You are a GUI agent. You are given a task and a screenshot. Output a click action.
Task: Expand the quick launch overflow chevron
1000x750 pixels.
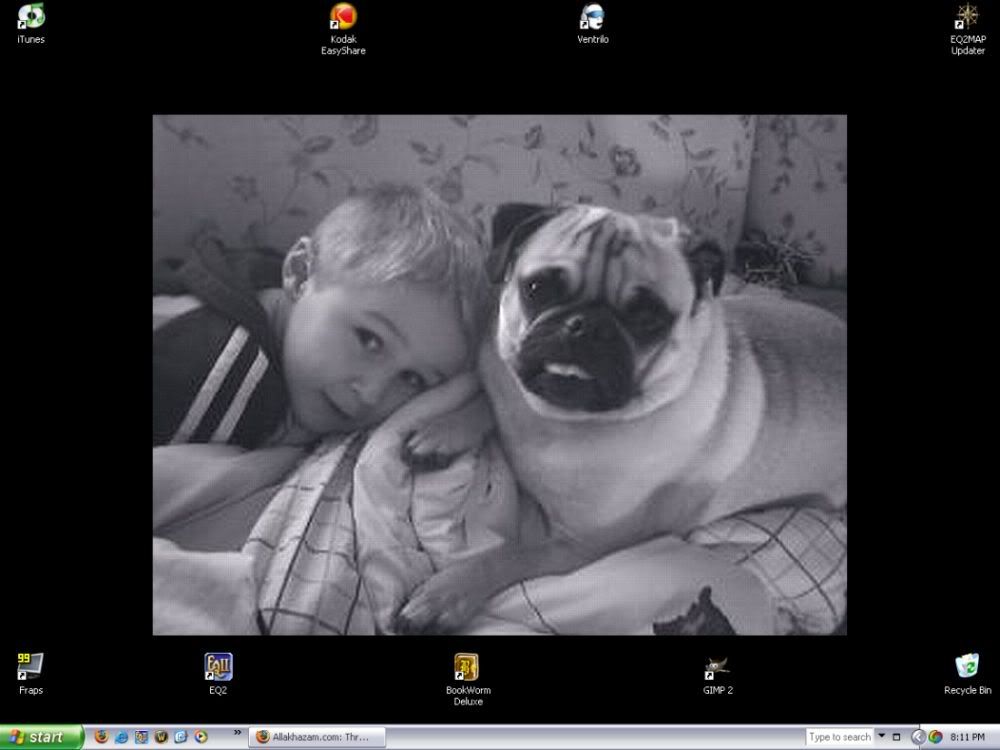(x=238, y=733)
